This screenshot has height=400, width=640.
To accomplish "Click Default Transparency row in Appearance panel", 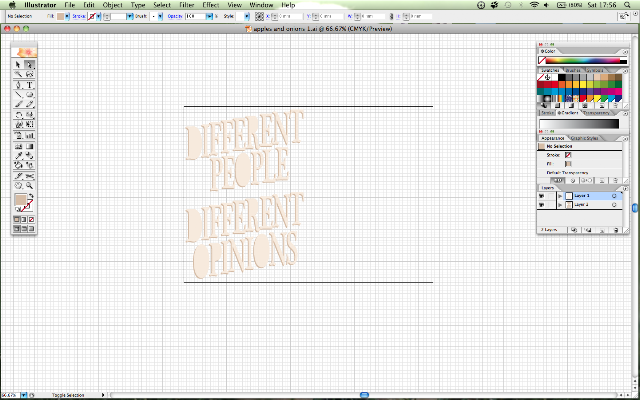I will click(x=580, y=173).
